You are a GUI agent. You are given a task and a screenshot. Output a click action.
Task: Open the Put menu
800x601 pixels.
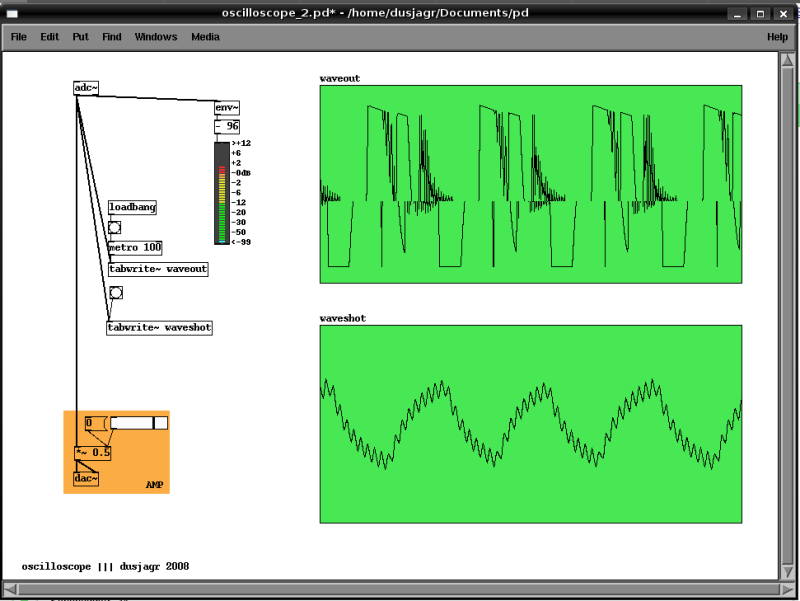click(x=80, y=37)
